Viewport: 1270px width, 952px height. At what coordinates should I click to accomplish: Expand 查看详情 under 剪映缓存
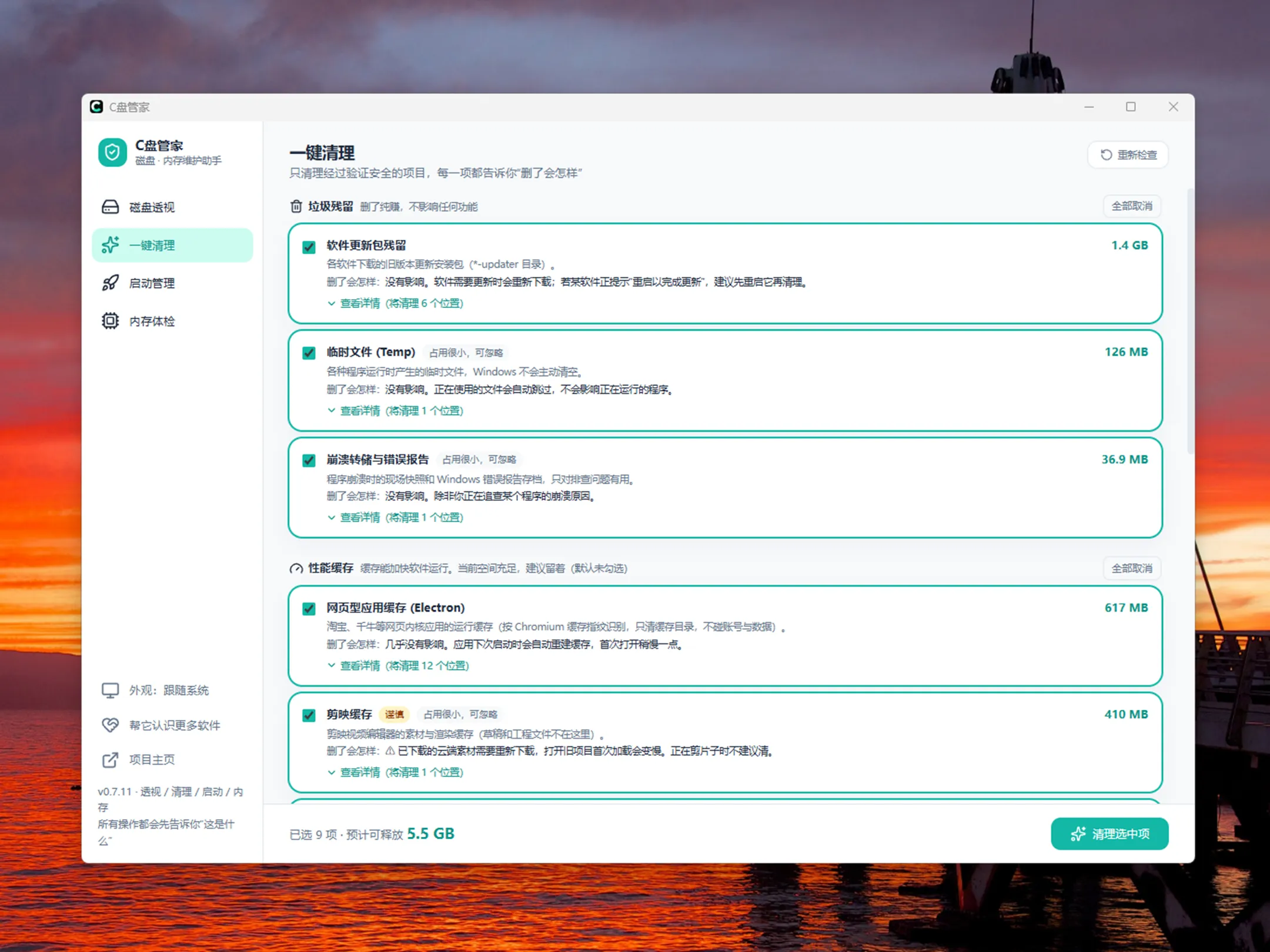(x=396, y=772)
